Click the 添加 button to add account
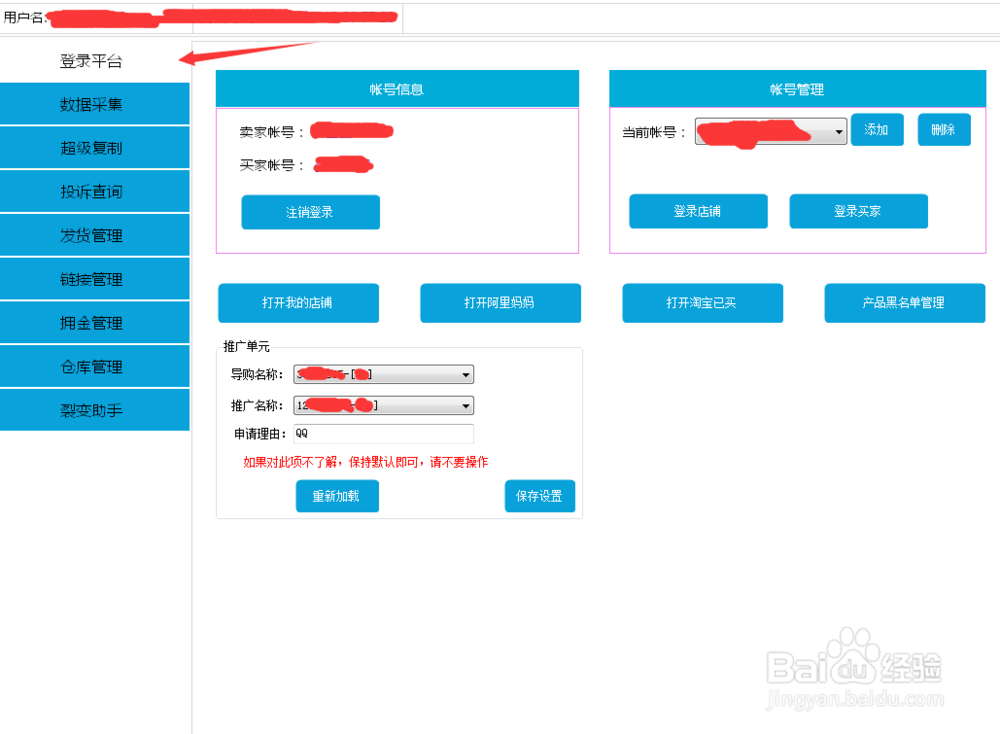1000x734 pixels. (877, 129)
